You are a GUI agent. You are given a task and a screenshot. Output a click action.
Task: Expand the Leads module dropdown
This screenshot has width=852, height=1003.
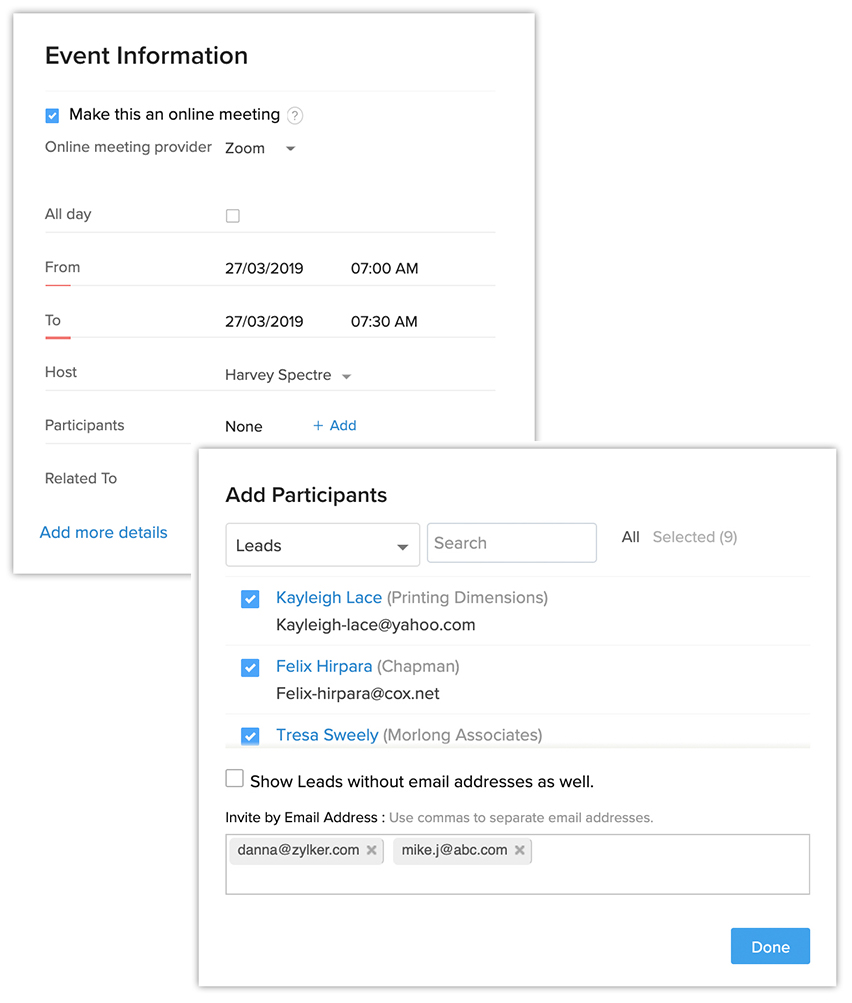[x=322, y=546]
